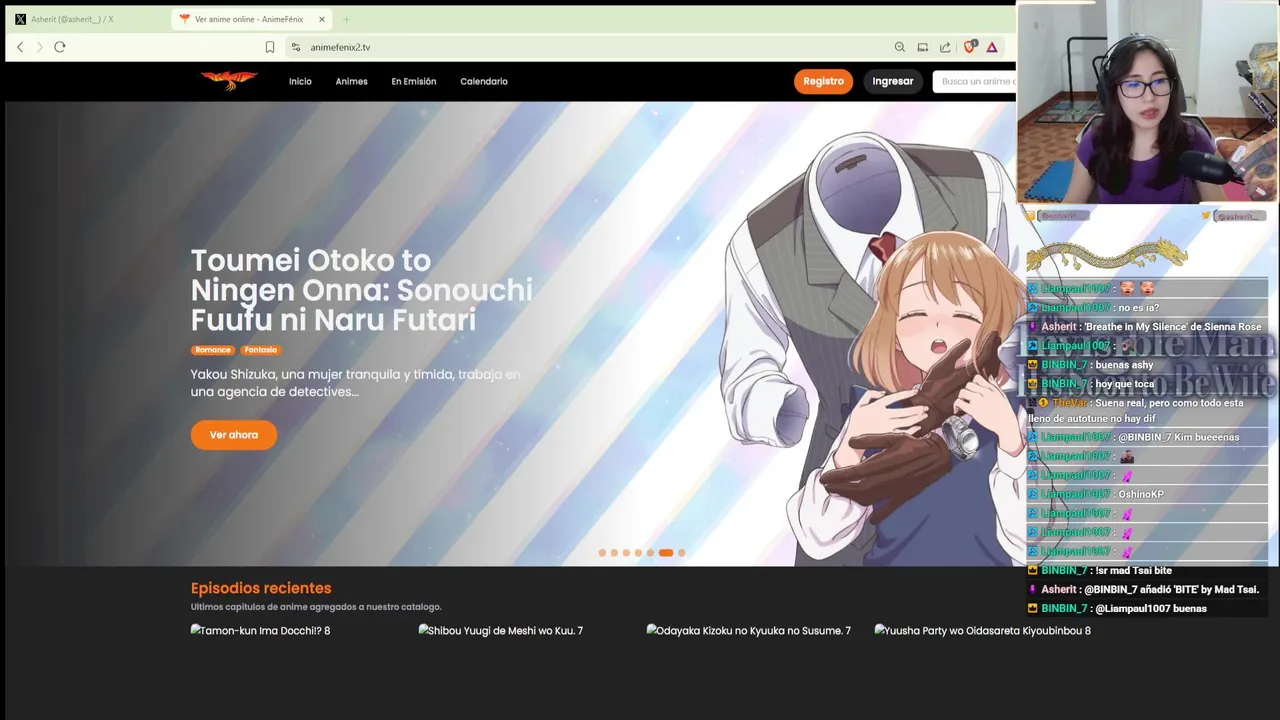Share the page using the share icon
The width and height of the screenshot is (1280, 720).
945,47
